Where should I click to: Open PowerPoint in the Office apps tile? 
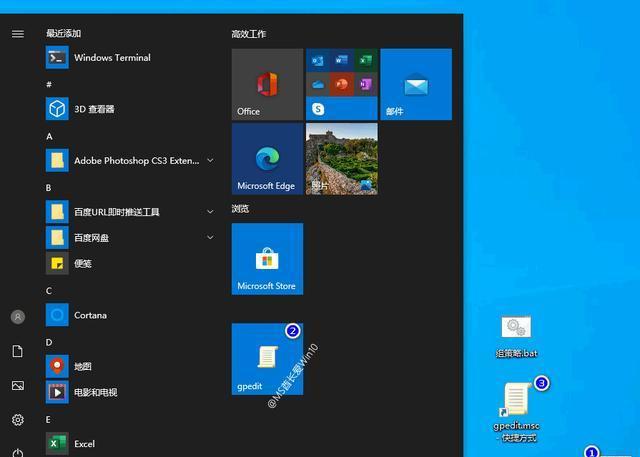[x=342, y=84]
